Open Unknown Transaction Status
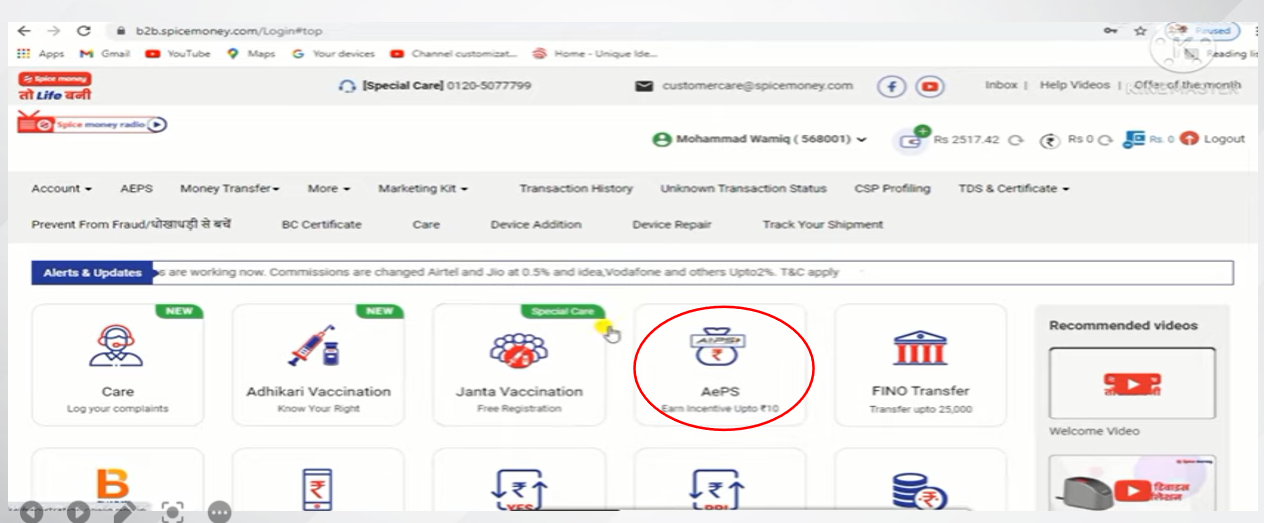The width and height of the screenshot is (1264, 523). tap(743, 188)
